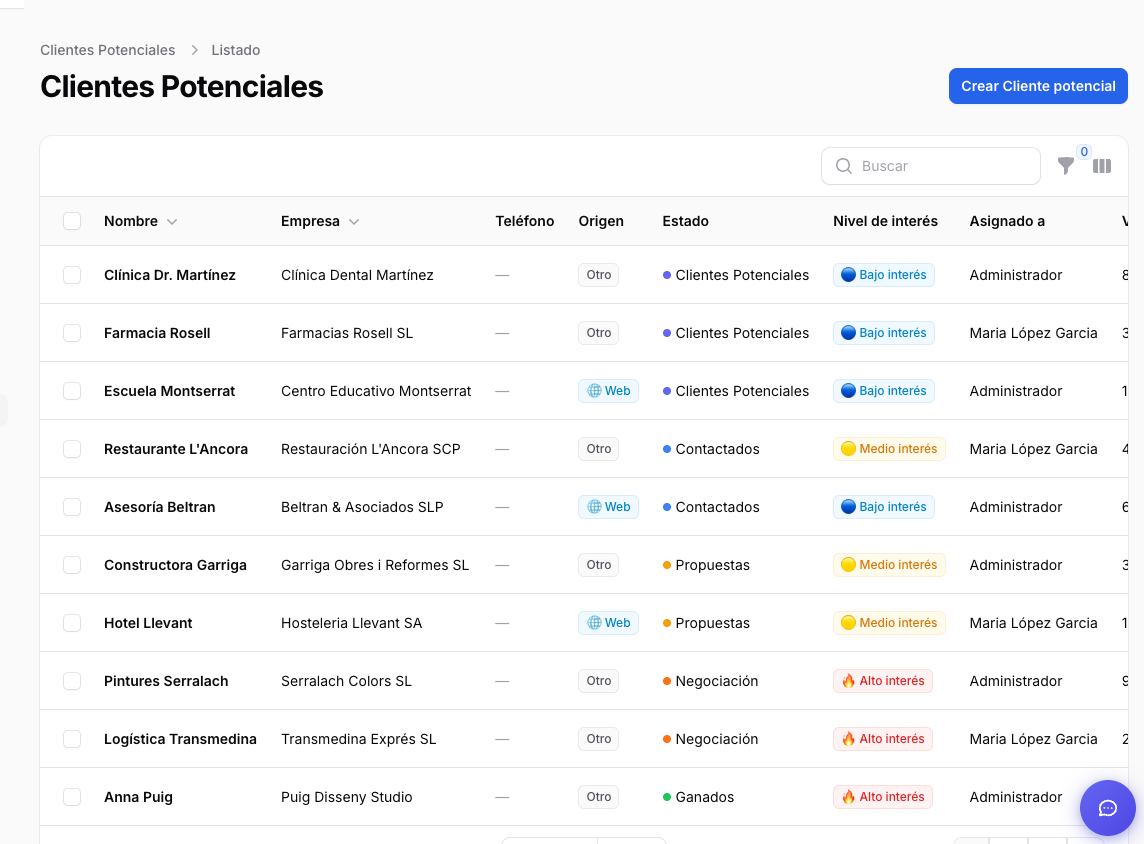Click the Transmedina Exprés SL cell
Image resolution: width=1144 pixels, height=844 pixels.
click(358, 739)
